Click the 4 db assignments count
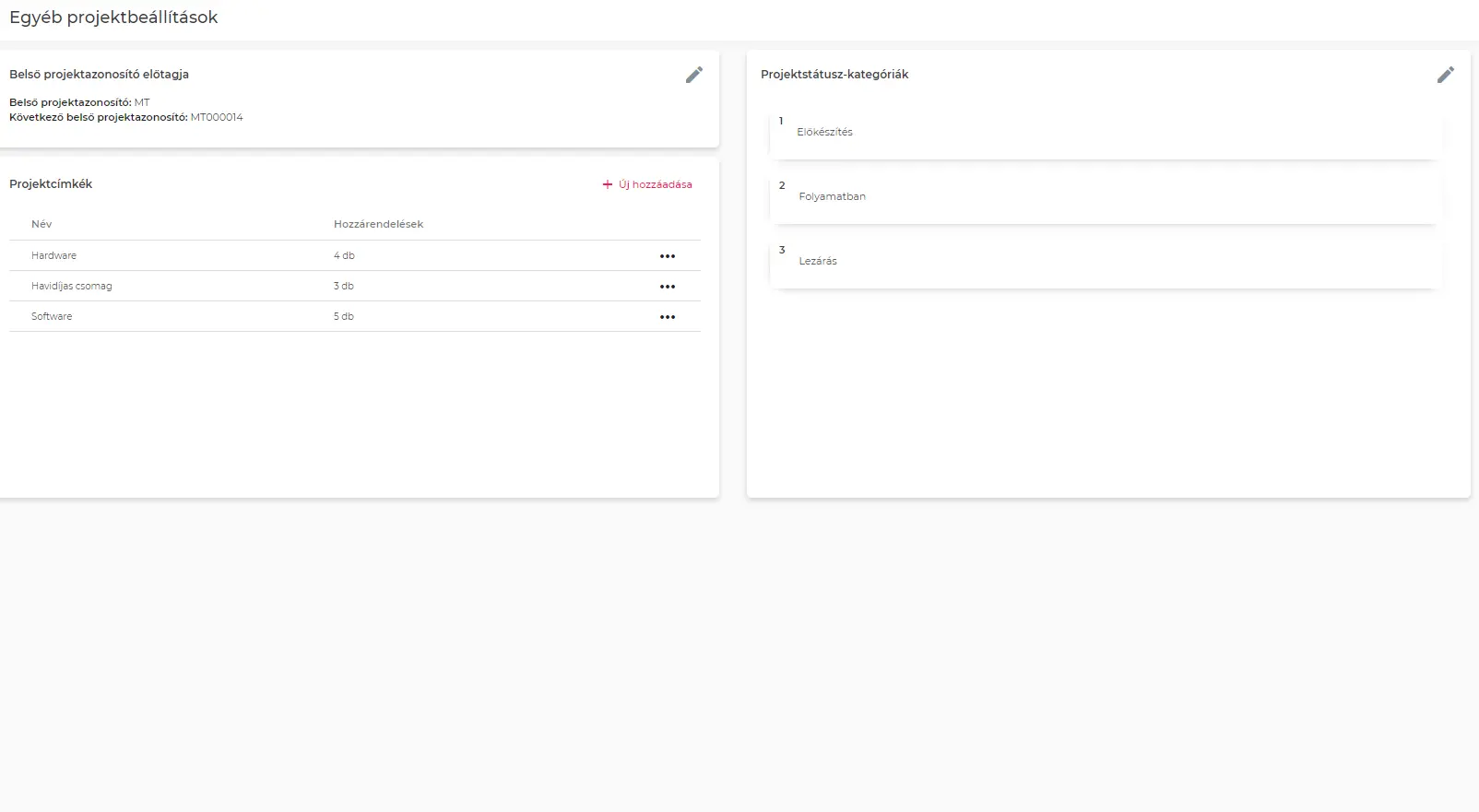This screenshot has width=1479, height=812. pos(344,255)
